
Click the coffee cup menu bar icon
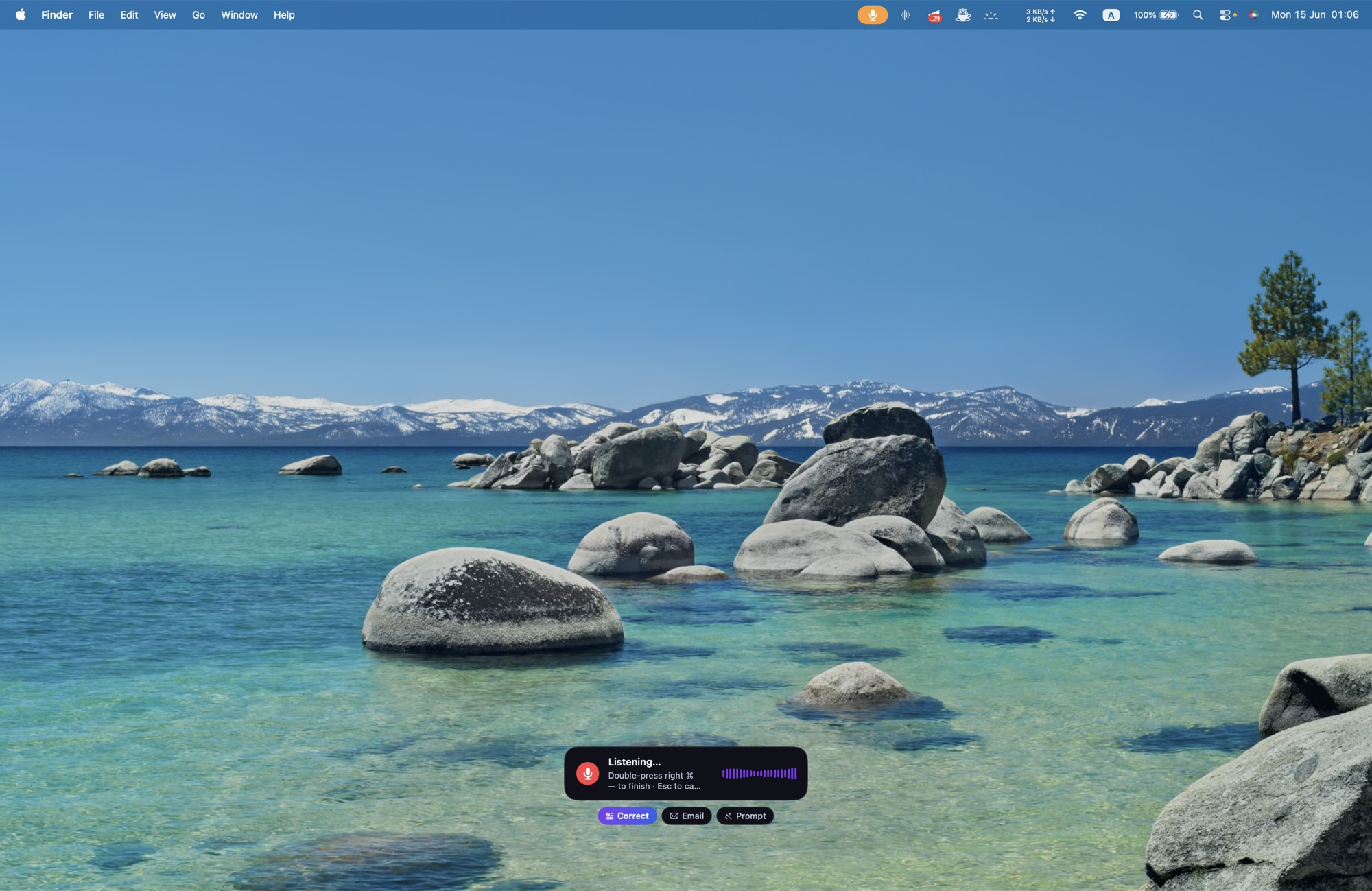pyautogui.click(x=963, y=14)
